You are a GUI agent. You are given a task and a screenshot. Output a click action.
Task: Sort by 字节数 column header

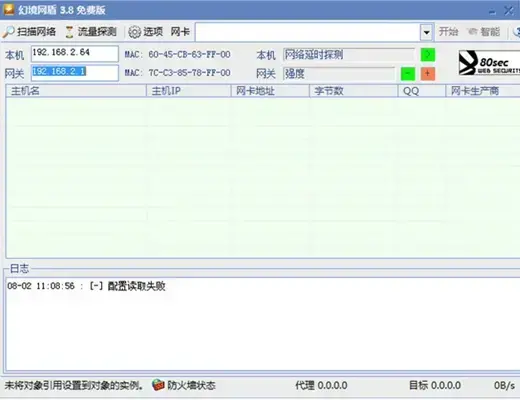354,91
